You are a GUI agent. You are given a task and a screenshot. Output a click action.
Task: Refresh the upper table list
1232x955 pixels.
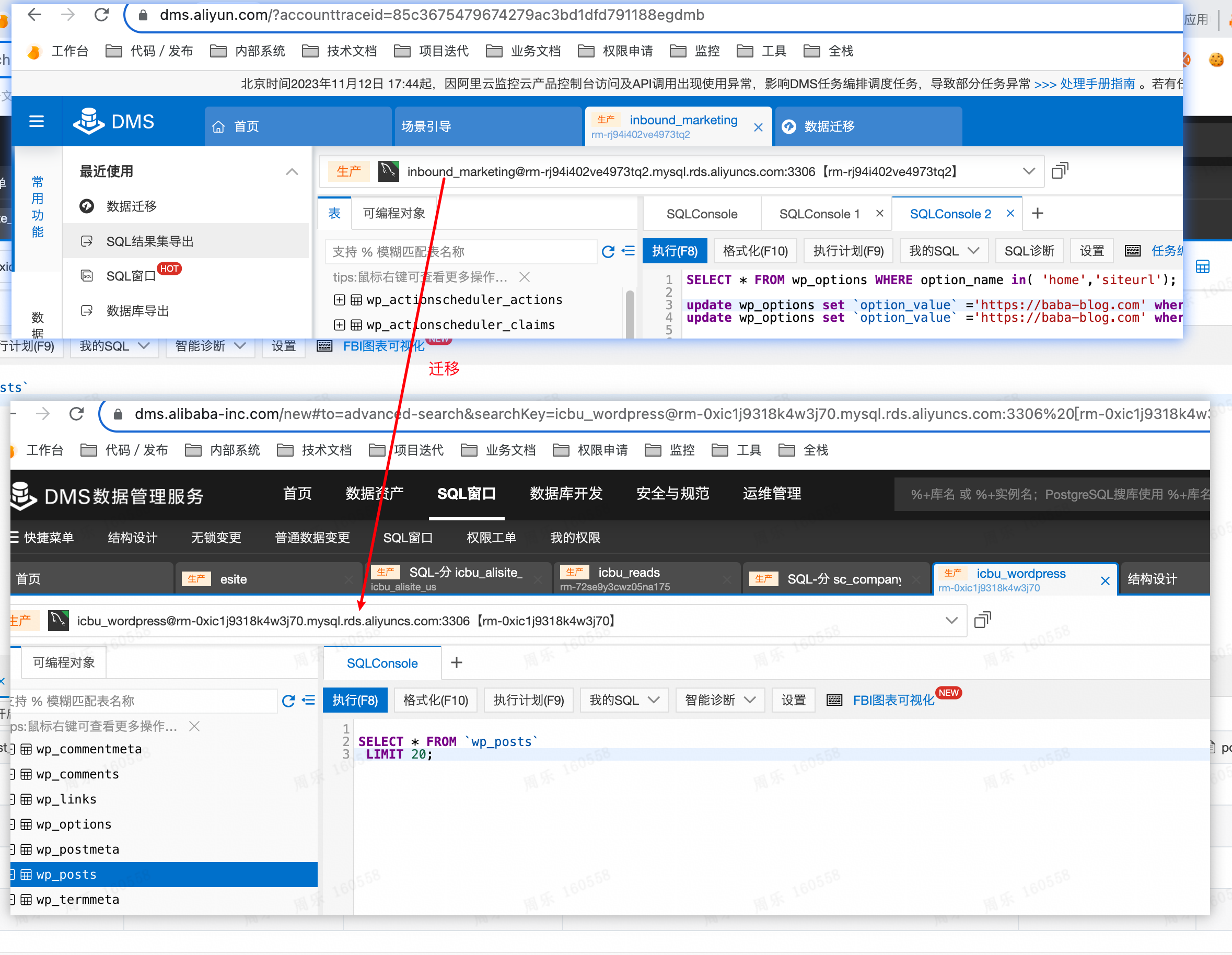[608, 252]
